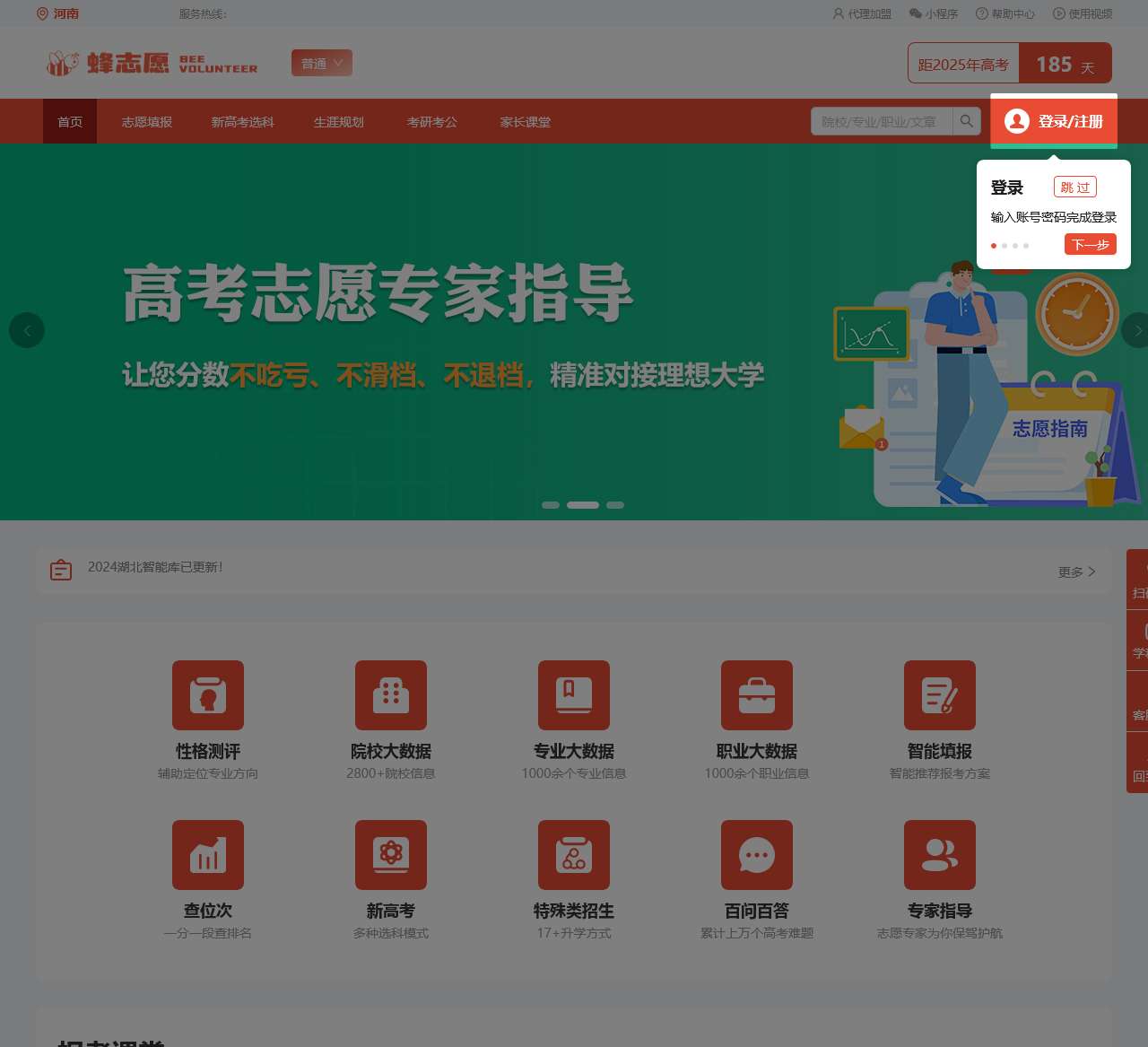Open the 百问百答 chat bubble icon
The width and height of the screenshot is (1148, 1047).
coord(757,855)
